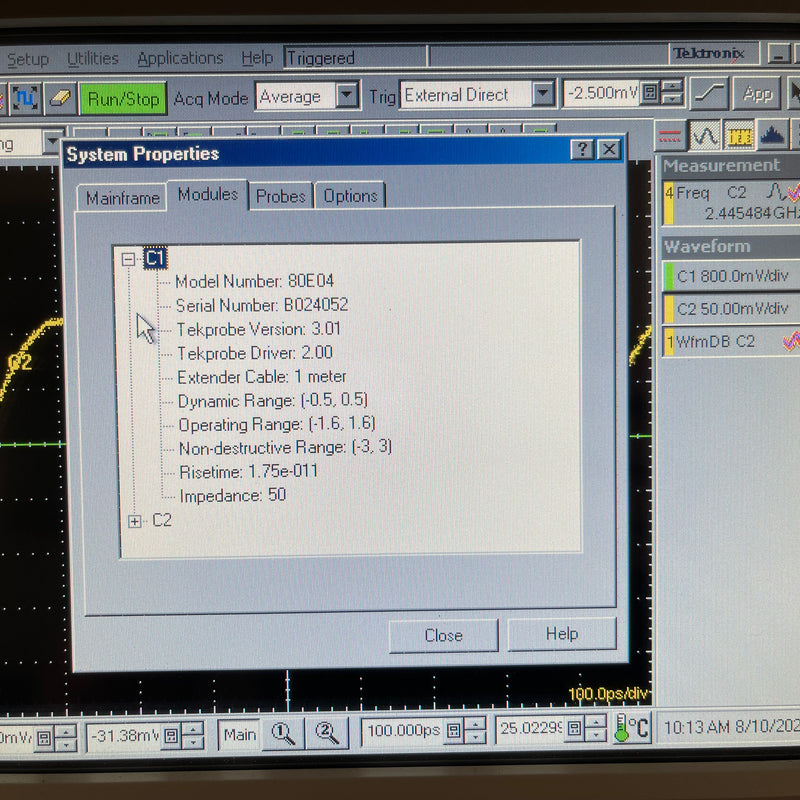The width and height of the screenshot is (800, 800).
Task: Select the Impedance: 50 row
Action: pos(233,495)
